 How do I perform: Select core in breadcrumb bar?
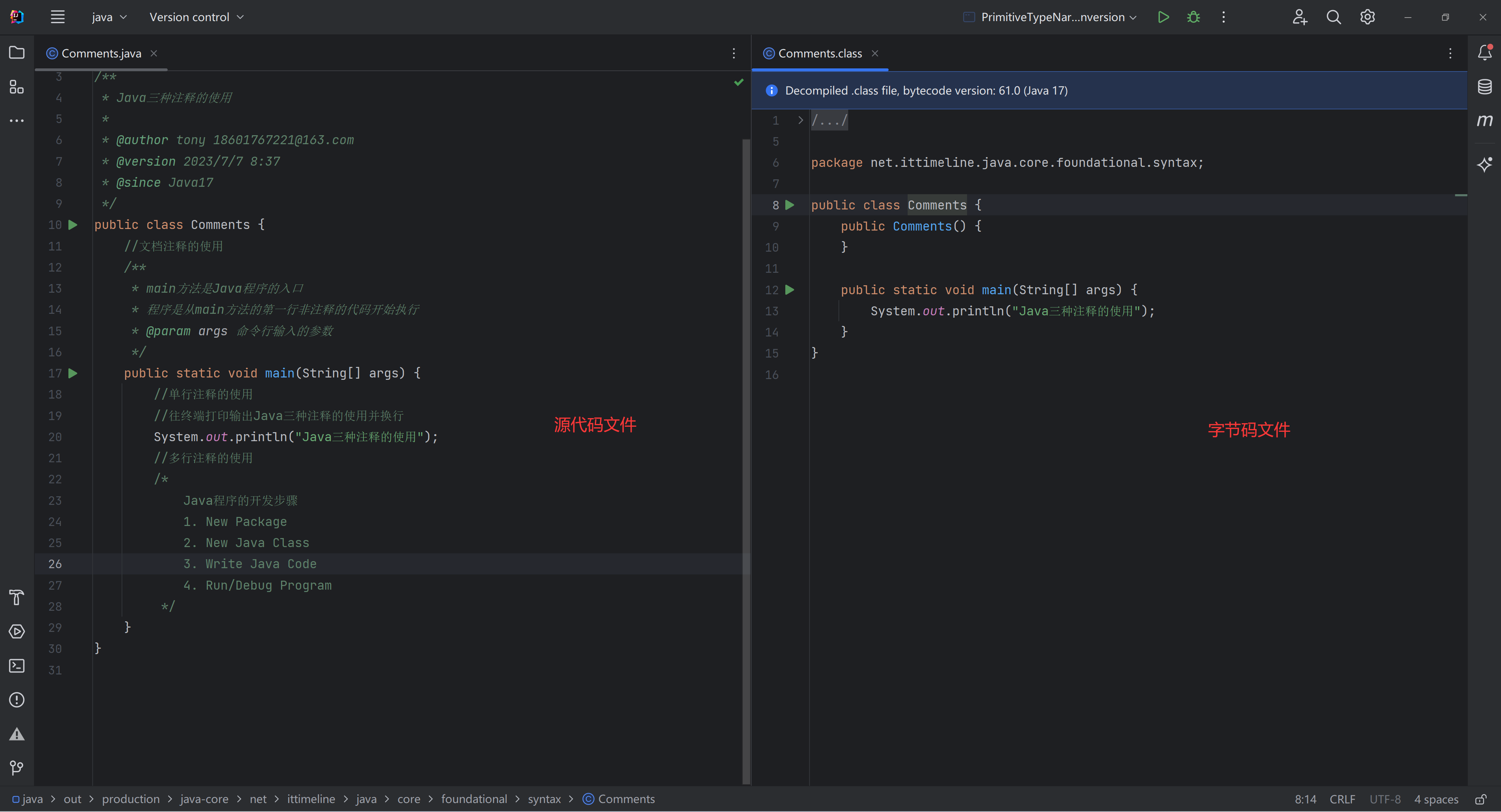(408, 799)
